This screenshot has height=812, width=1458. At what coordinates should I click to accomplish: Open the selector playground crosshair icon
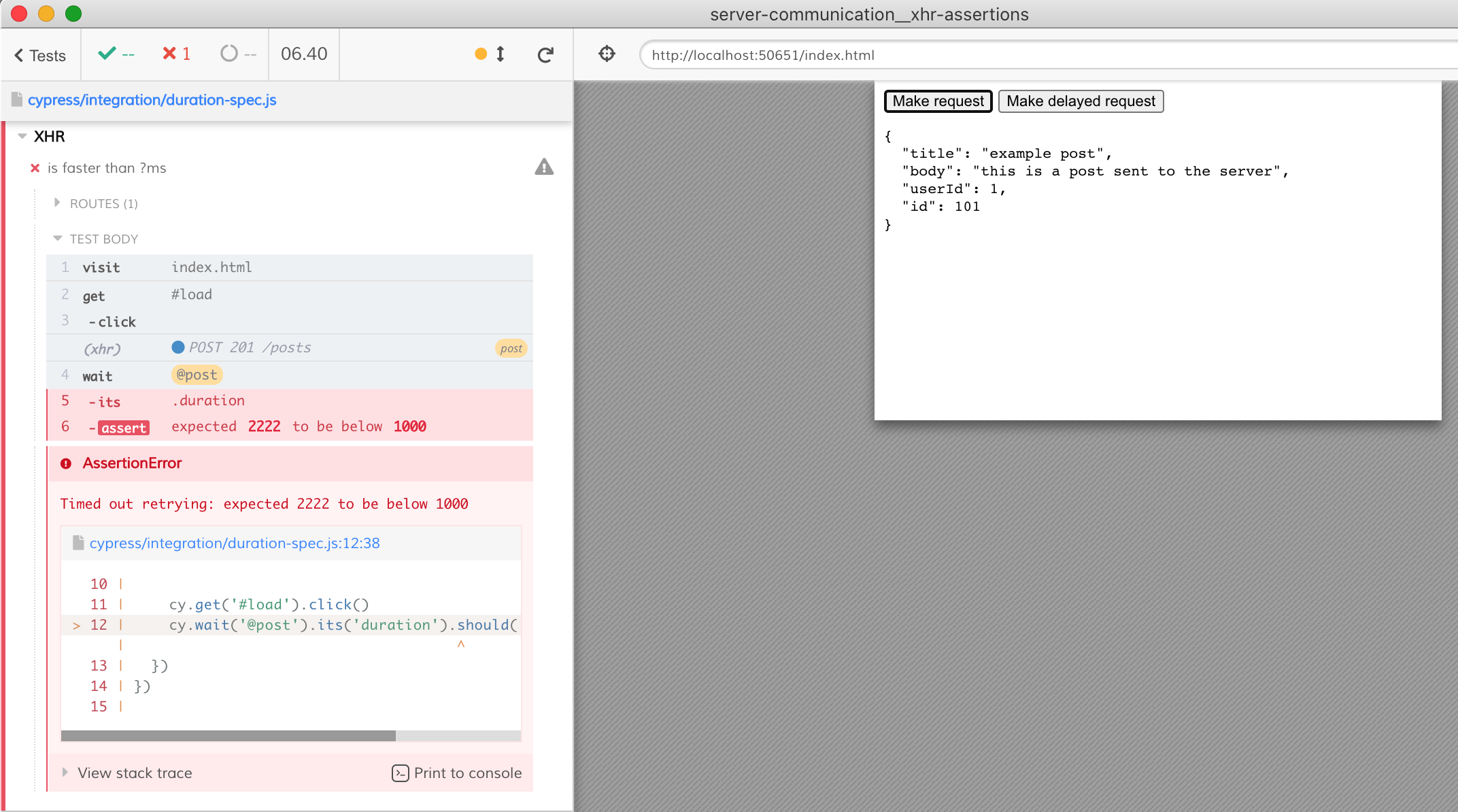(607, 54)
